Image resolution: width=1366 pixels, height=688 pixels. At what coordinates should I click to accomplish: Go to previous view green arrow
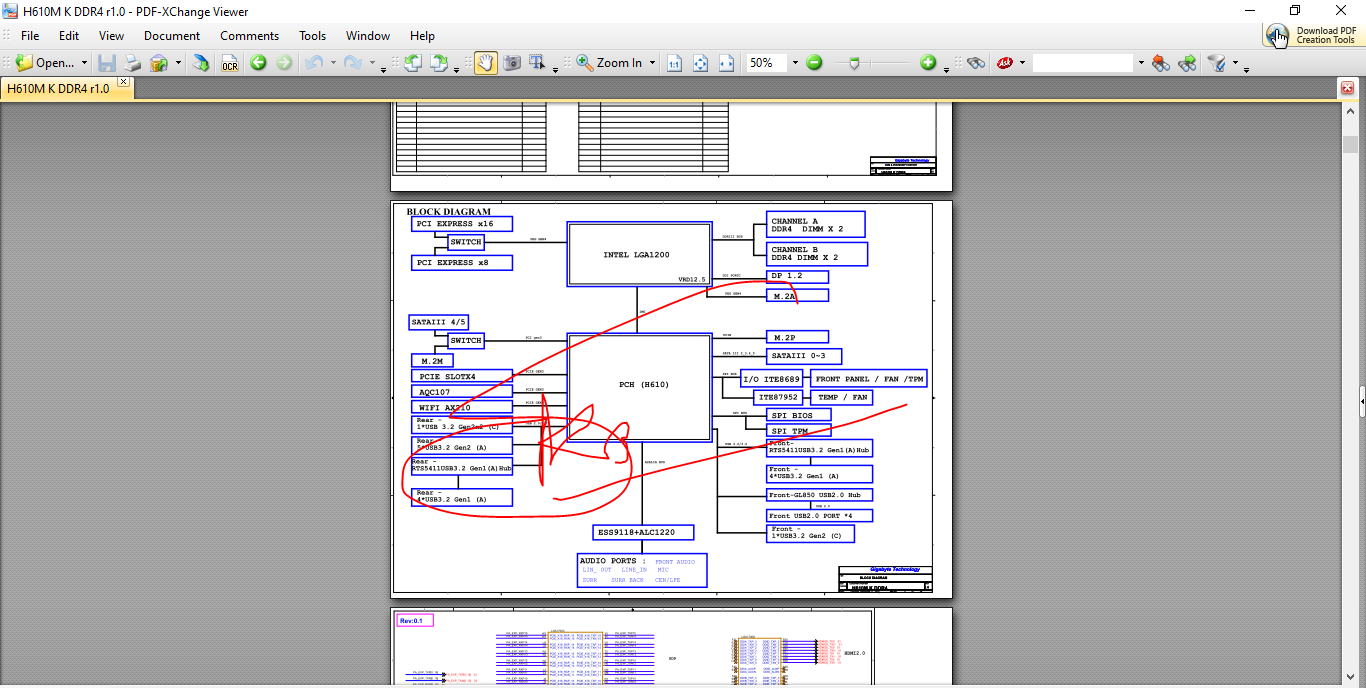[258, 63]
